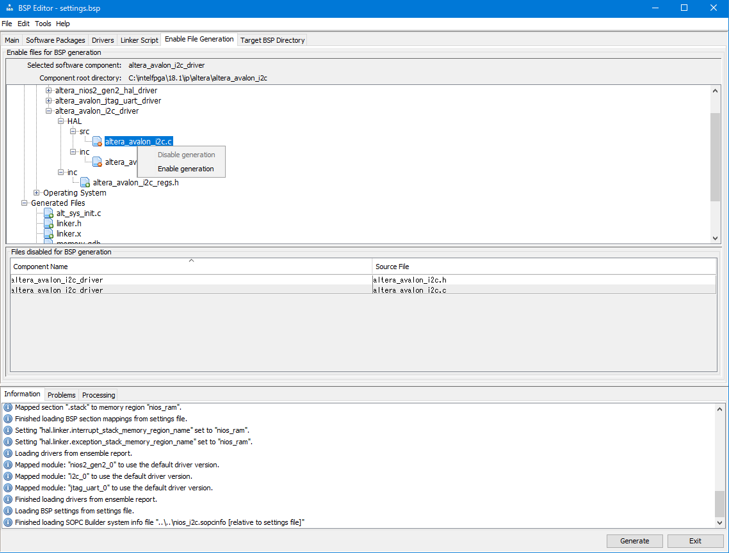
Task: Select disabled row with altera_avalon_i2c.c source
Action: coord(363,290)
